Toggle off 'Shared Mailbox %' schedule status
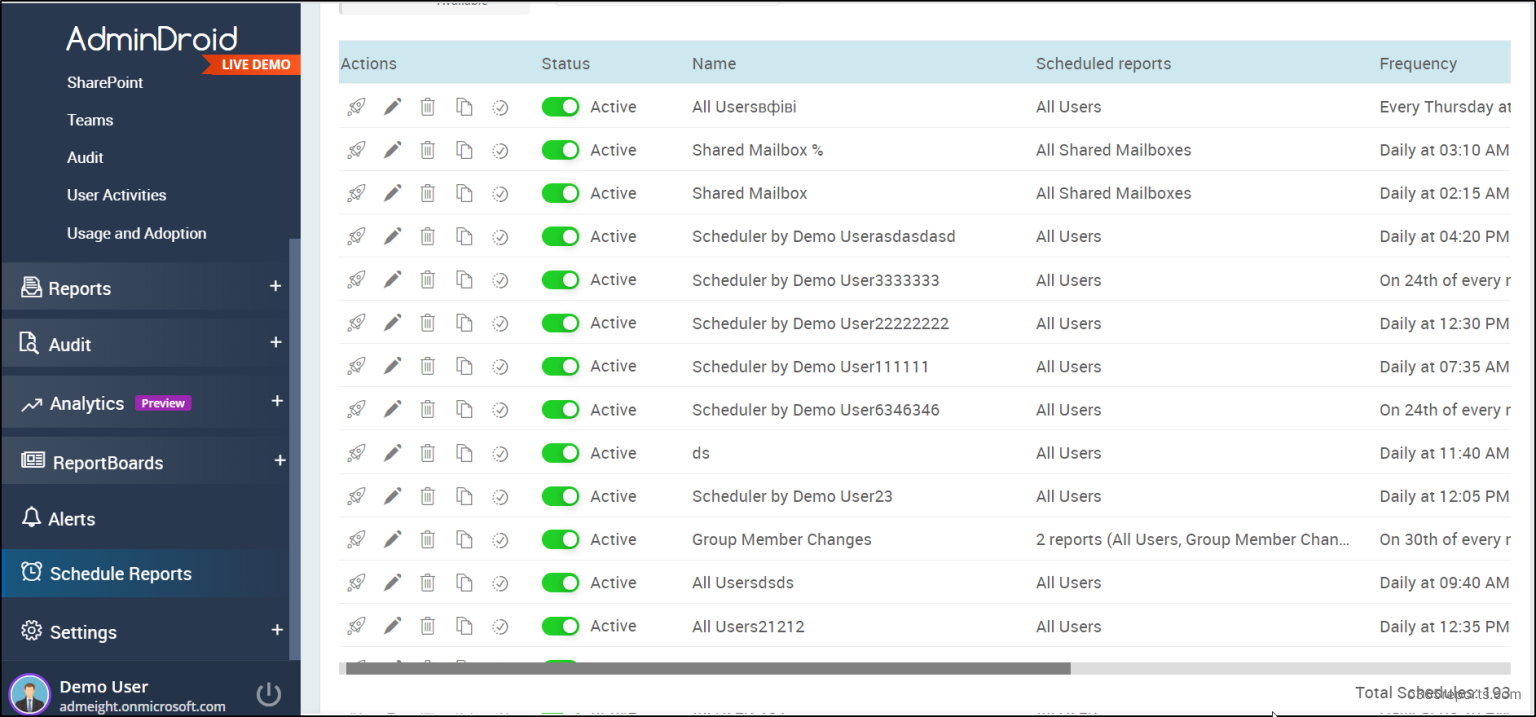The height and width of the screenshot is (717, 1536). tap(560, 150)
